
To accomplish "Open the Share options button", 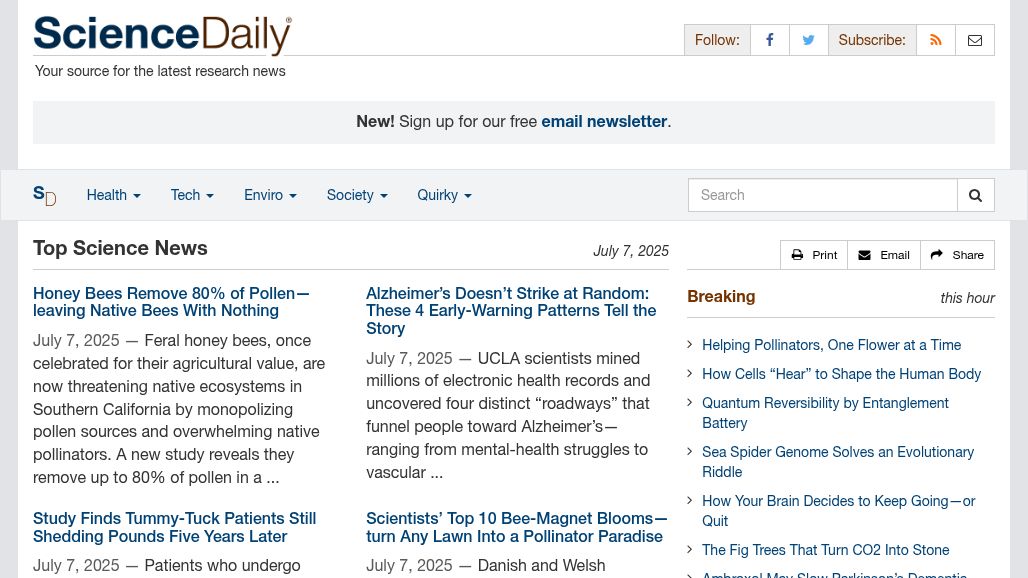I will [957, 255].
